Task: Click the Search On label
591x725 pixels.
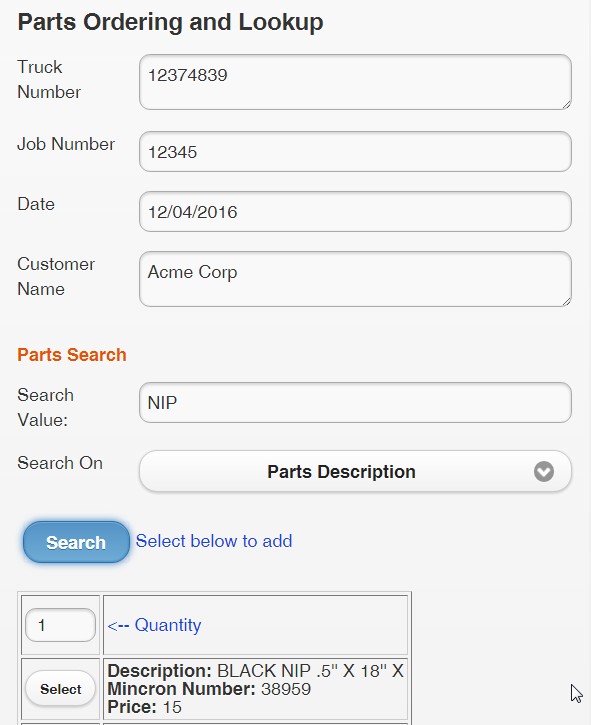Action: (60, 463)
